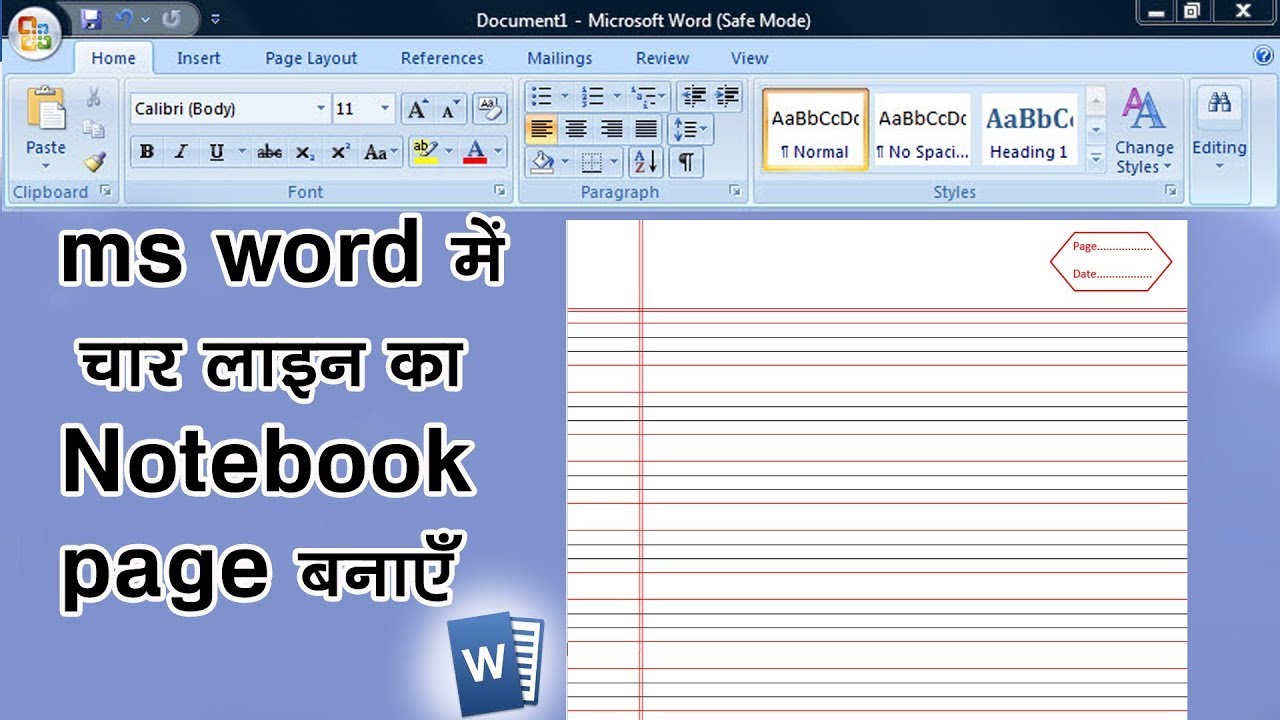The width and height of the screenshot is (1280, 720).
Task: Open Clipboard pane dialog launcher
Action: [x=104, y=190]
